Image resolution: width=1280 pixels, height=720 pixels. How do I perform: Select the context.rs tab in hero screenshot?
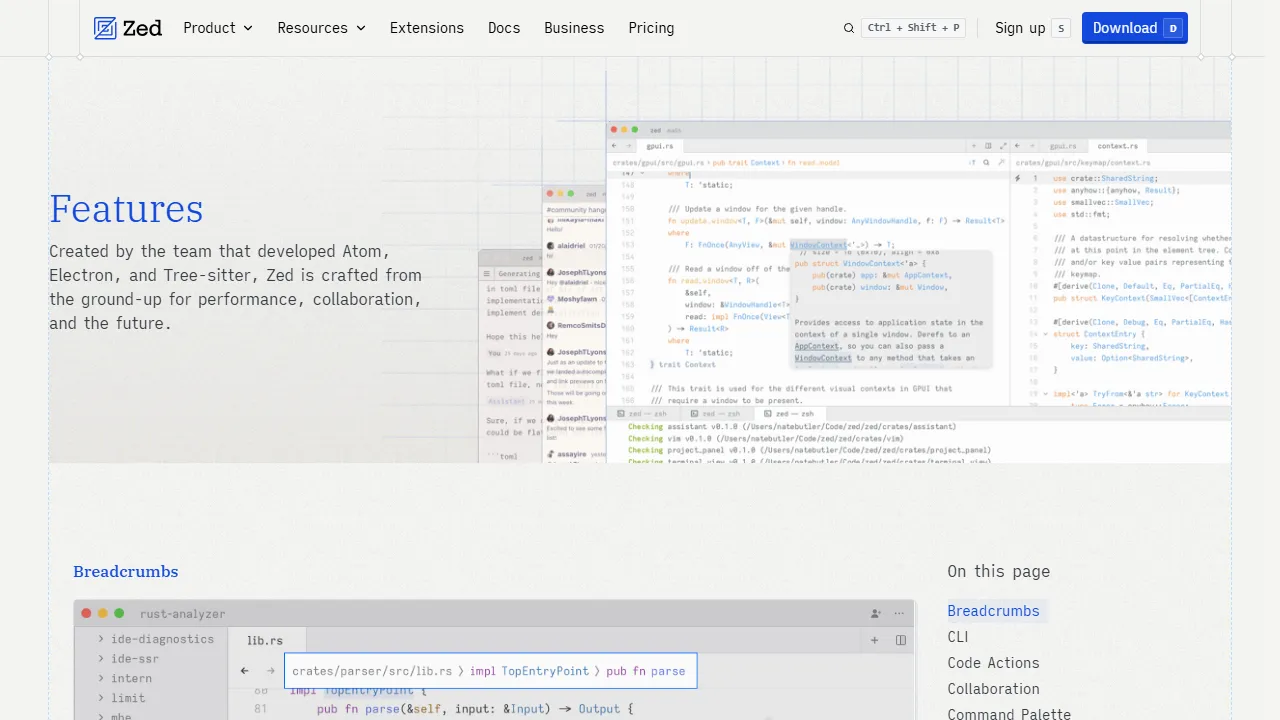click(x=1116, y=146)
